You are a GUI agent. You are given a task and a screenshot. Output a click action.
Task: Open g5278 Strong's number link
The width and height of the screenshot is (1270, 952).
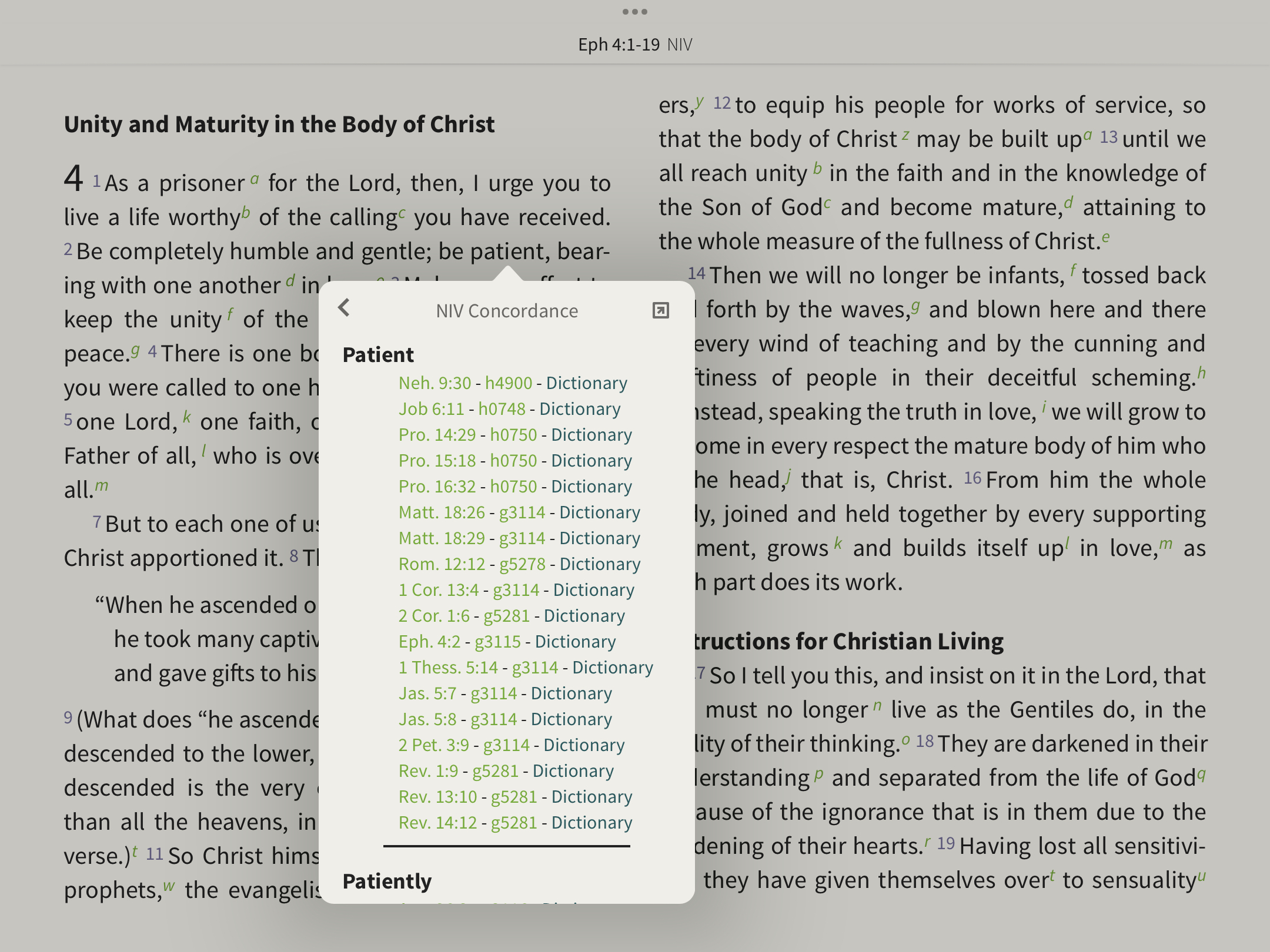522,564
